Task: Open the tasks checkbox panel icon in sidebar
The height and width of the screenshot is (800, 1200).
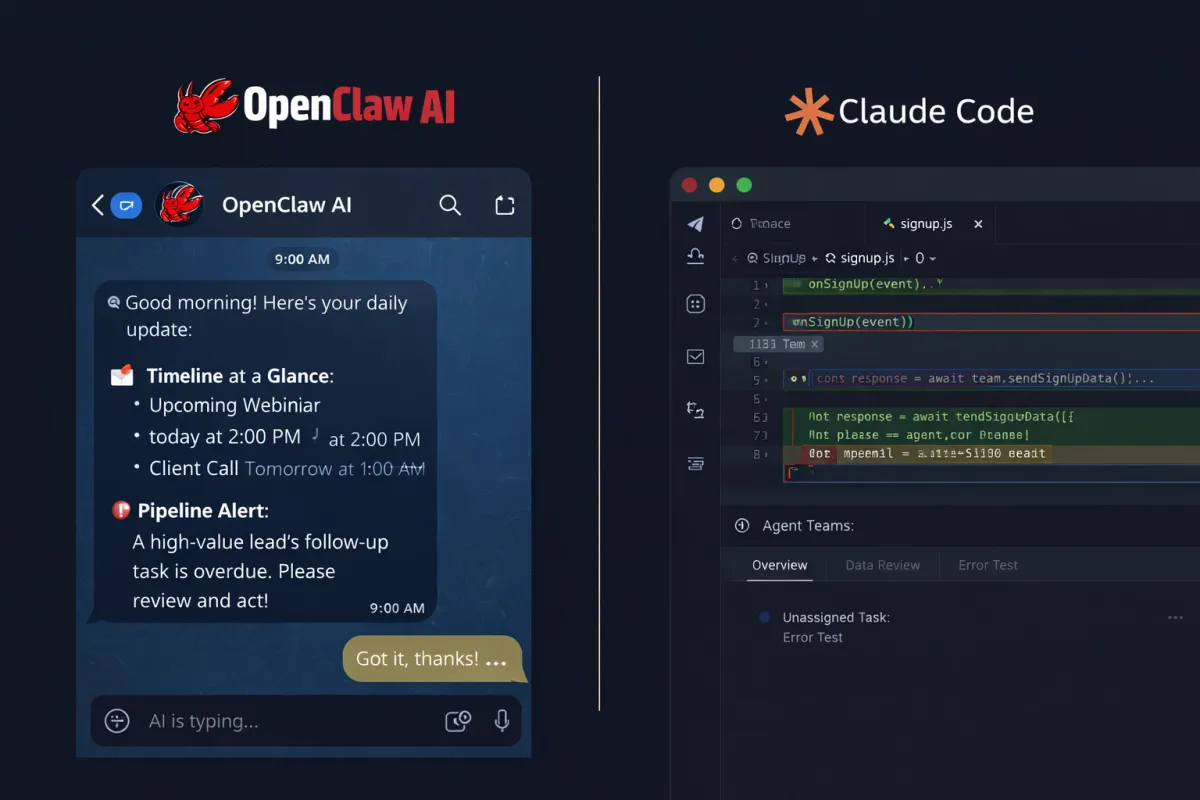Action: click(696, 357)
